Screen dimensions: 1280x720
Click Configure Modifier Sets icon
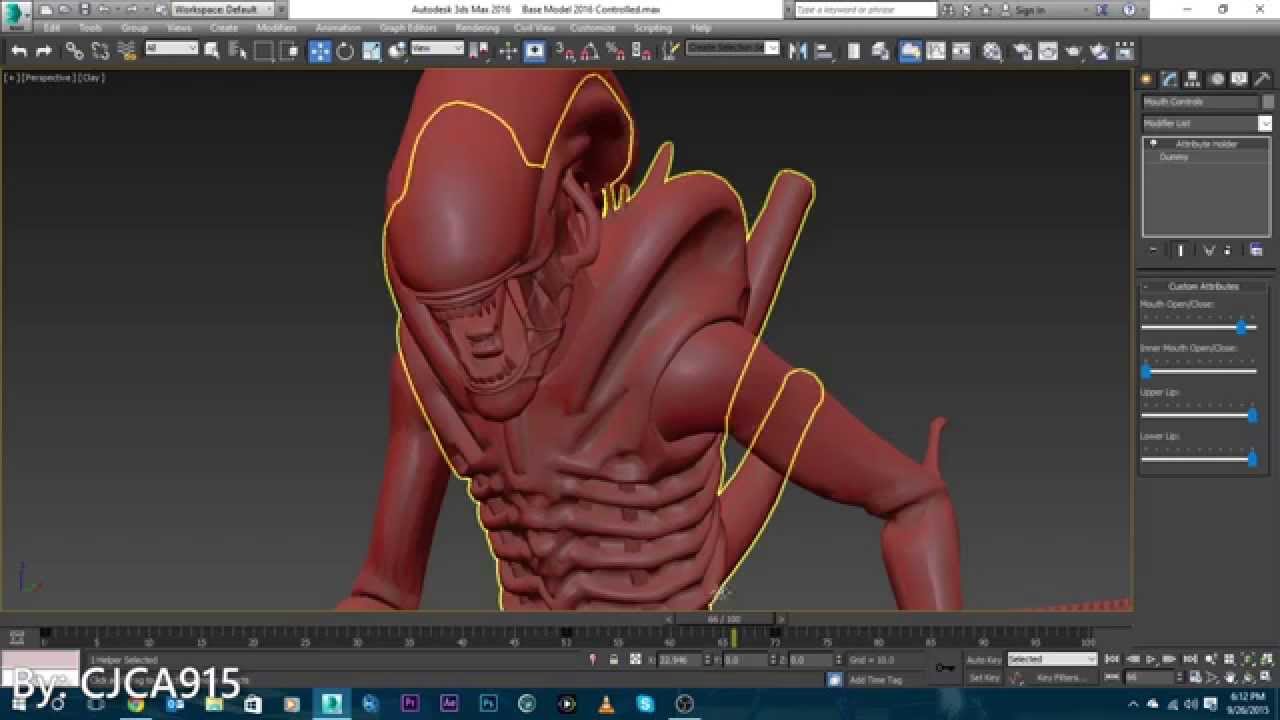point(1257,250)
